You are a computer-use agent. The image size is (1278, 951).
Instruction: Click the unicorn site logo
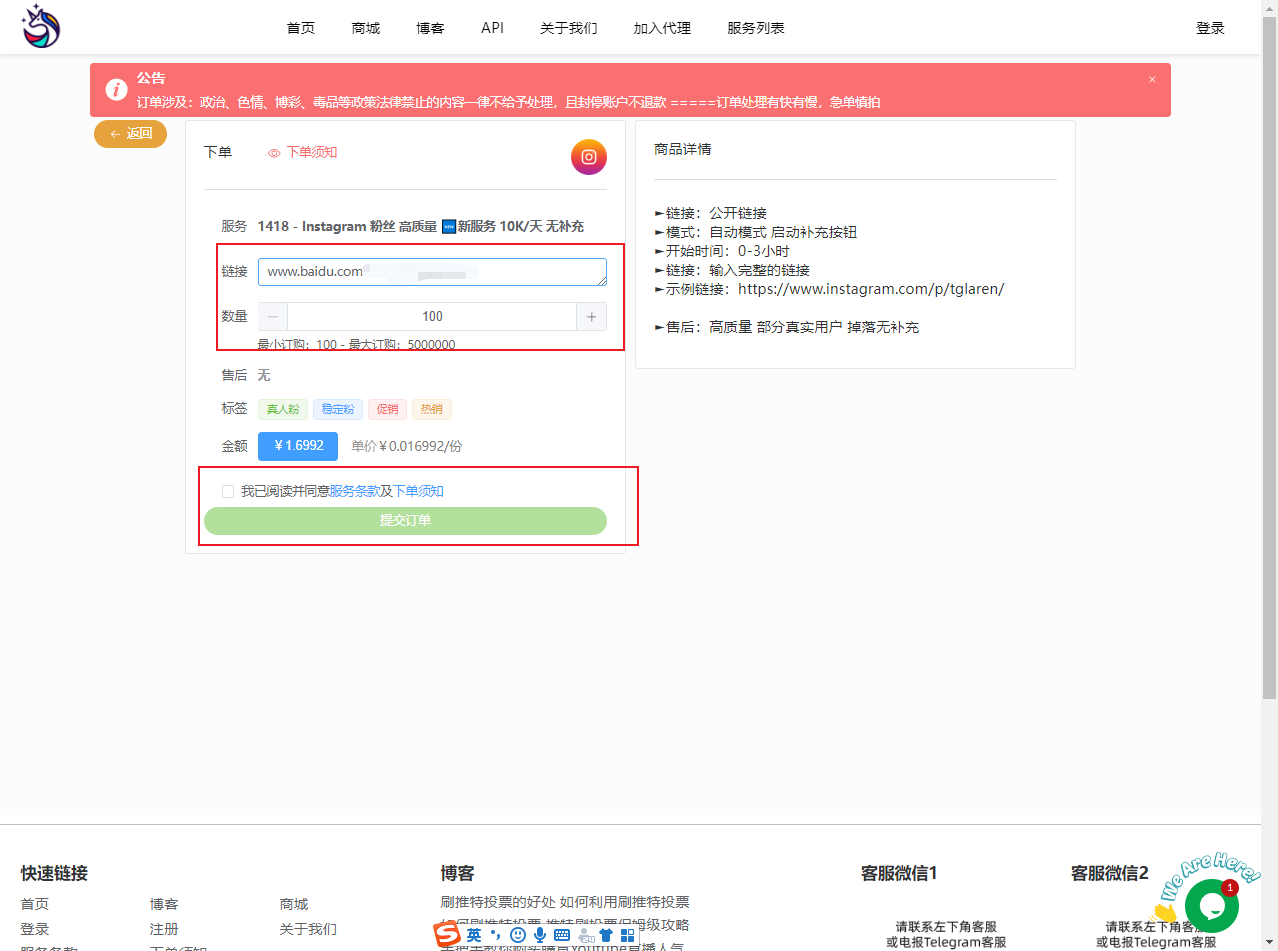pos(42,26)
